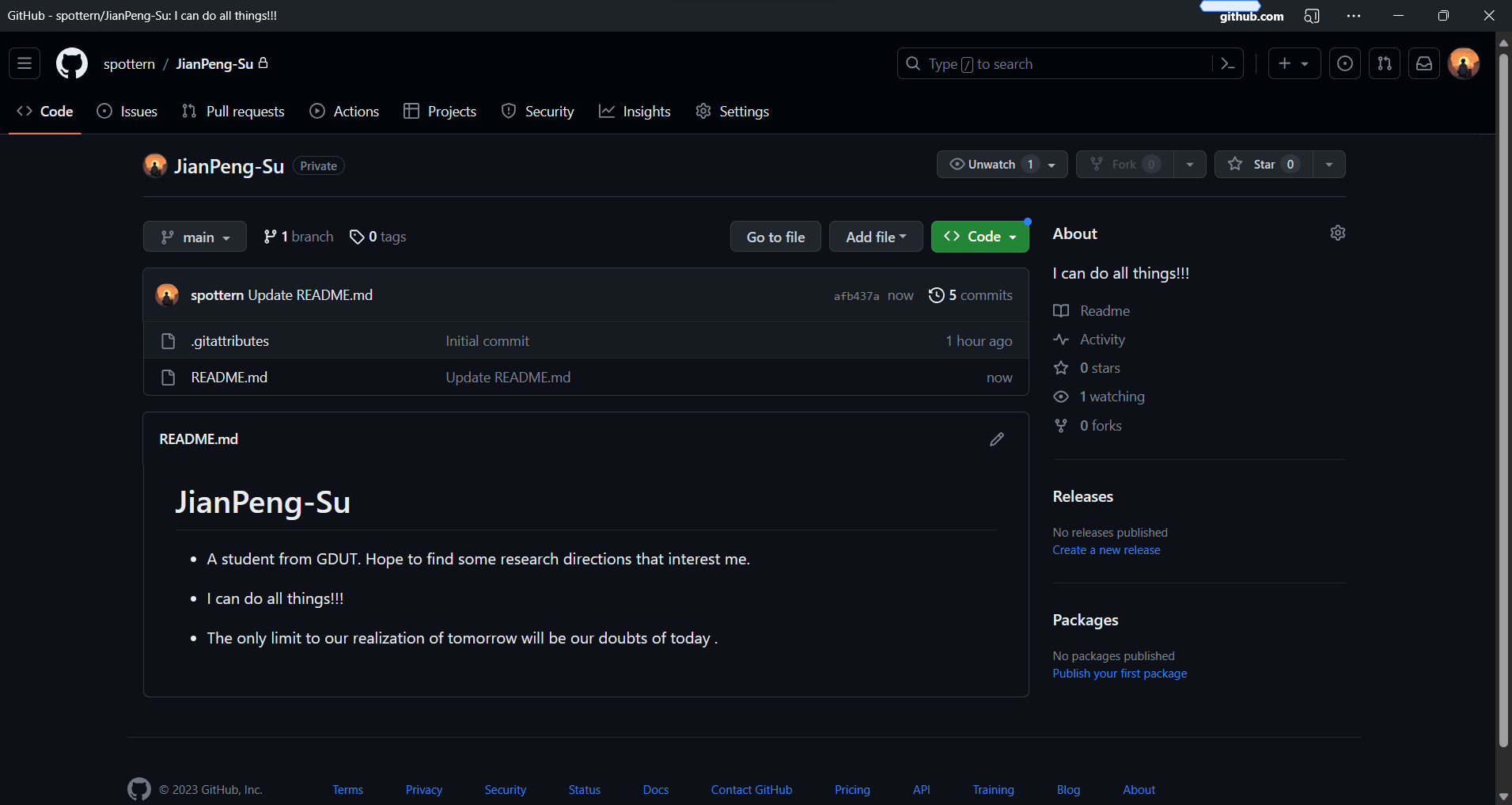Open the .gitattributes file
The height and width of the screenshot is (805, 1512).
(x=230, y=341)
